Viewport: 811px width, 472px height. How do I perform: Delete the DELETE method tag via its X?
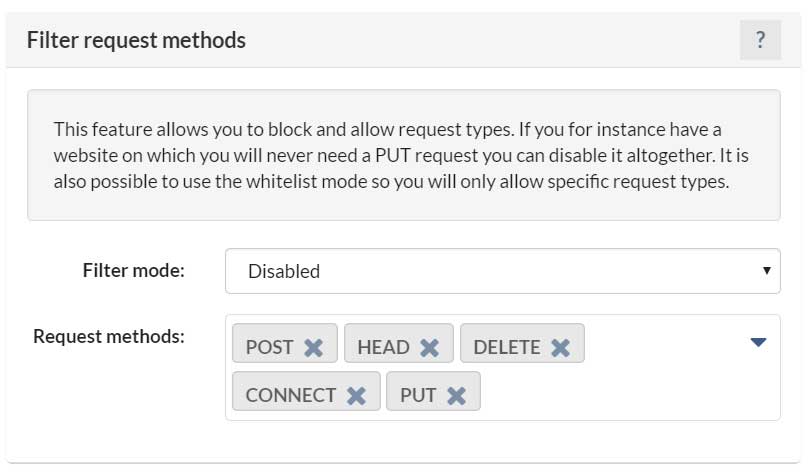pyautogui.click(x=560, y=348)
